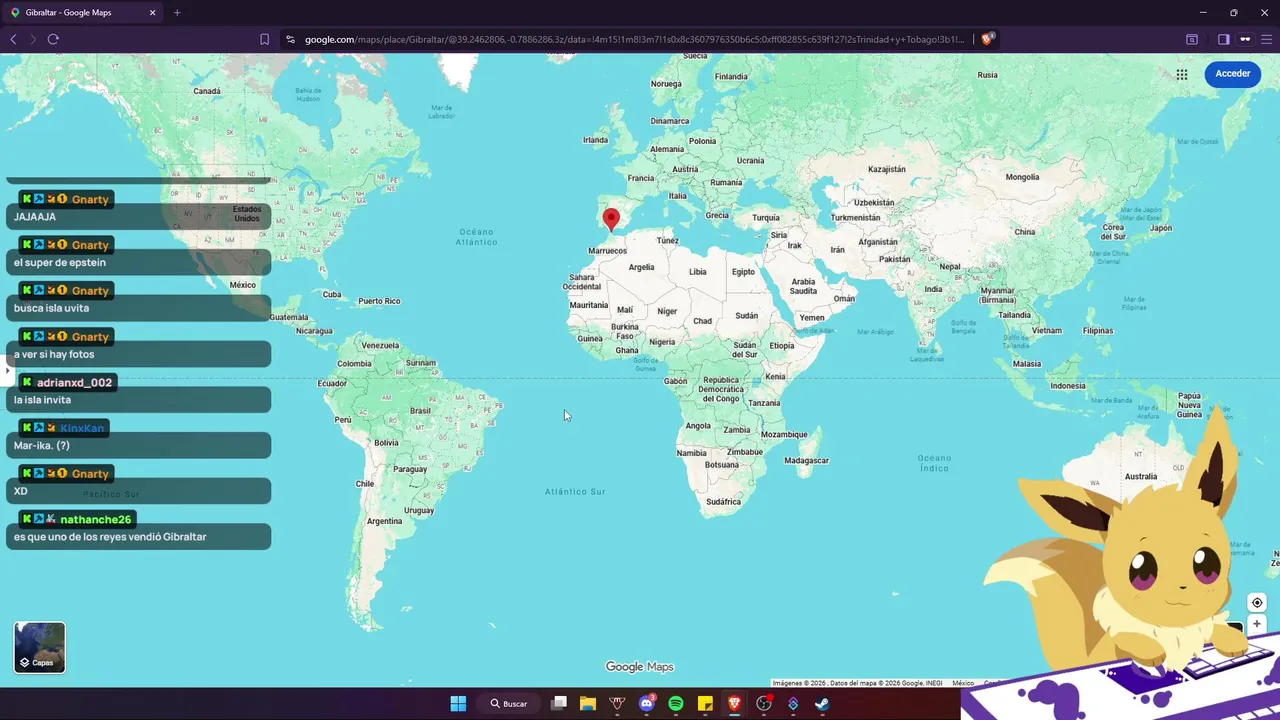Open OBS Studio from the taskbar
Viewport: 1280px width, 720px height.
[764, 703]
